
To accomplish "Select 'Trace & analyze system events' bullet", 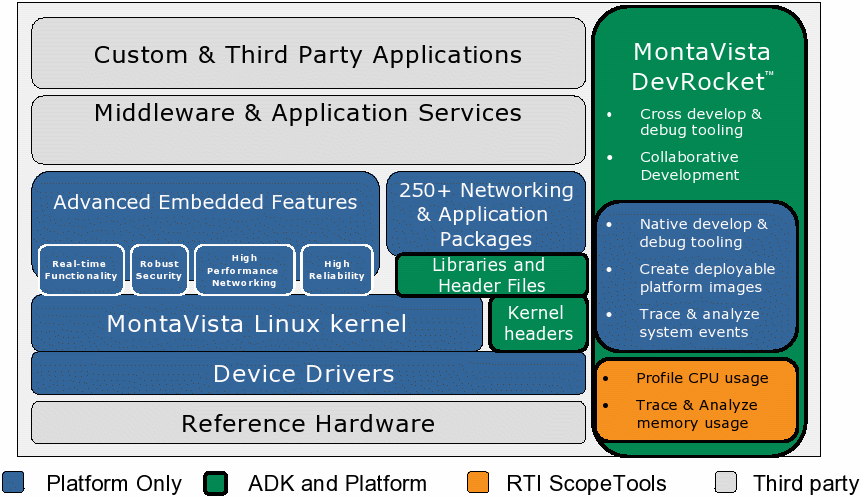I will click(699, 322).
